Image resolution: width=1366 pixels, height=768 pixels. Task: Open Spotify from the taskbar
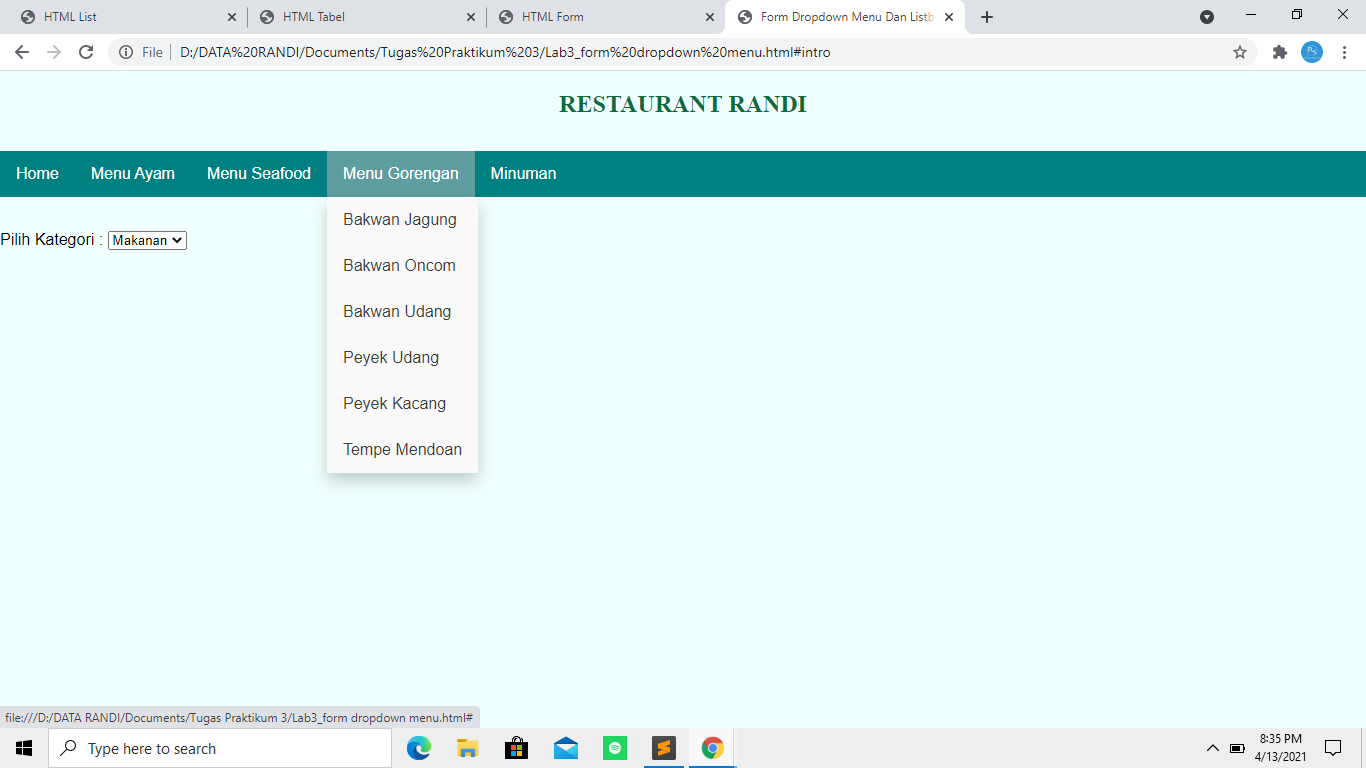point(614,747)
